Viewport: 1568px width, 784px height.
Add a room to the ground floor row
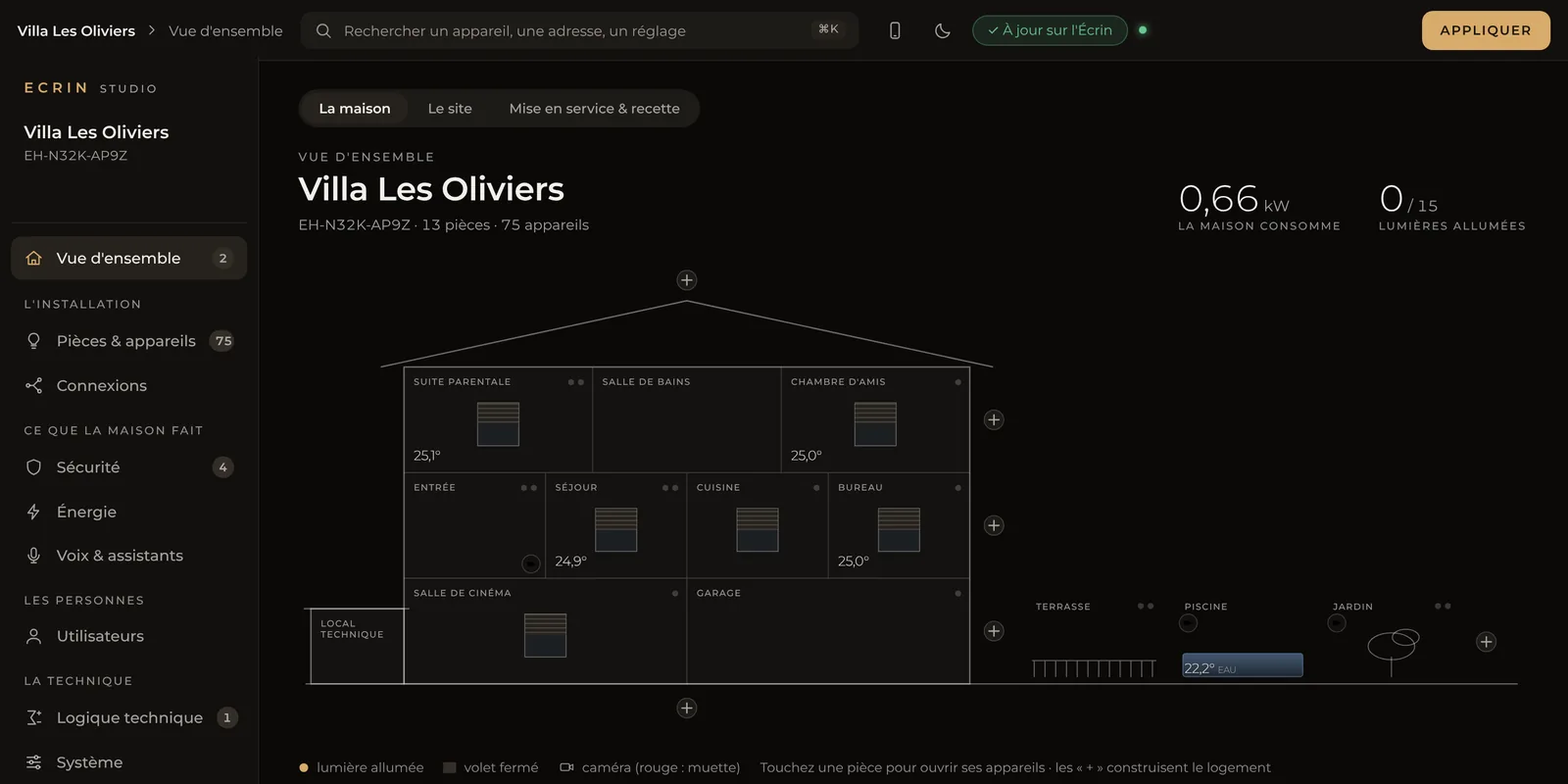tap(994, 631)
